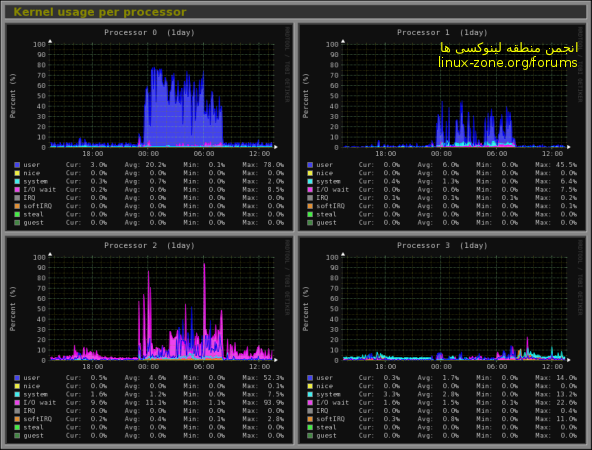The image size is (592, 450).
Task: Click the Processor 0 usage graph
Action: [x=150, y=127]
